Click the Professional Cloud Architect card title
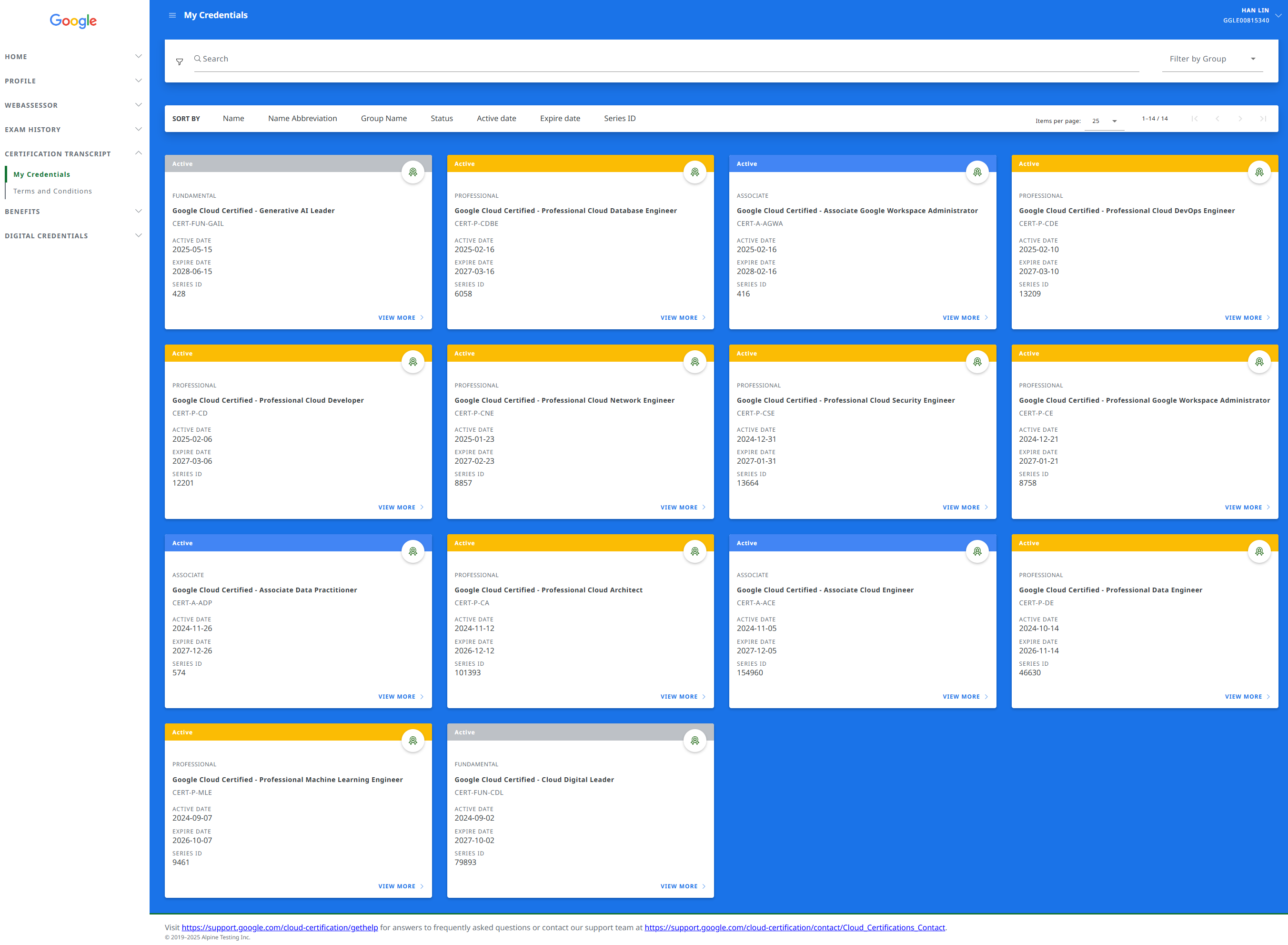The image size is (1288, 945). (x=548, y=590)
